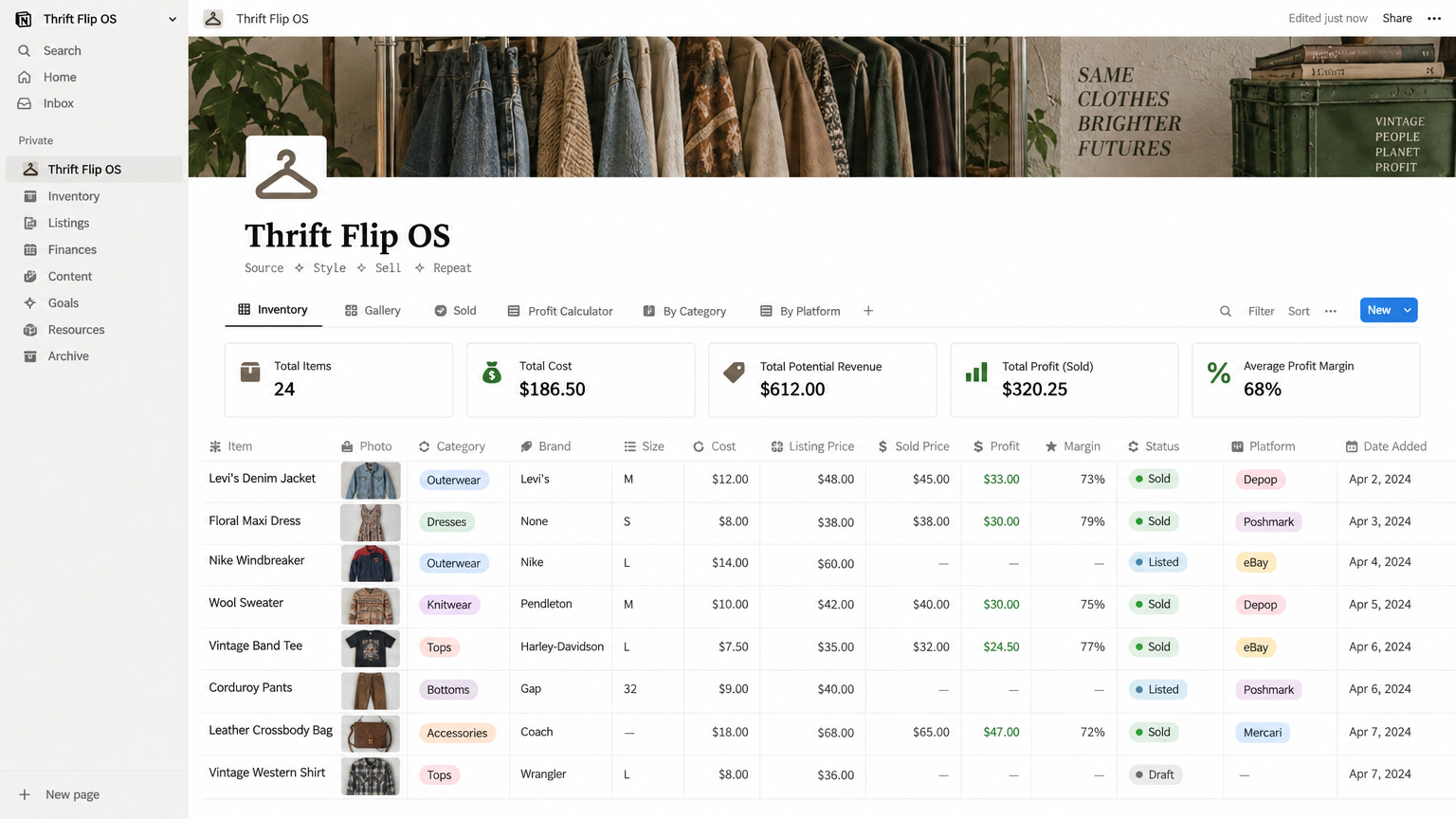Image resolution: width=1456 pixels, height=819 pixels.
Task: Click the bar chart Total Profit icon
Action: (x=976, y=373)
